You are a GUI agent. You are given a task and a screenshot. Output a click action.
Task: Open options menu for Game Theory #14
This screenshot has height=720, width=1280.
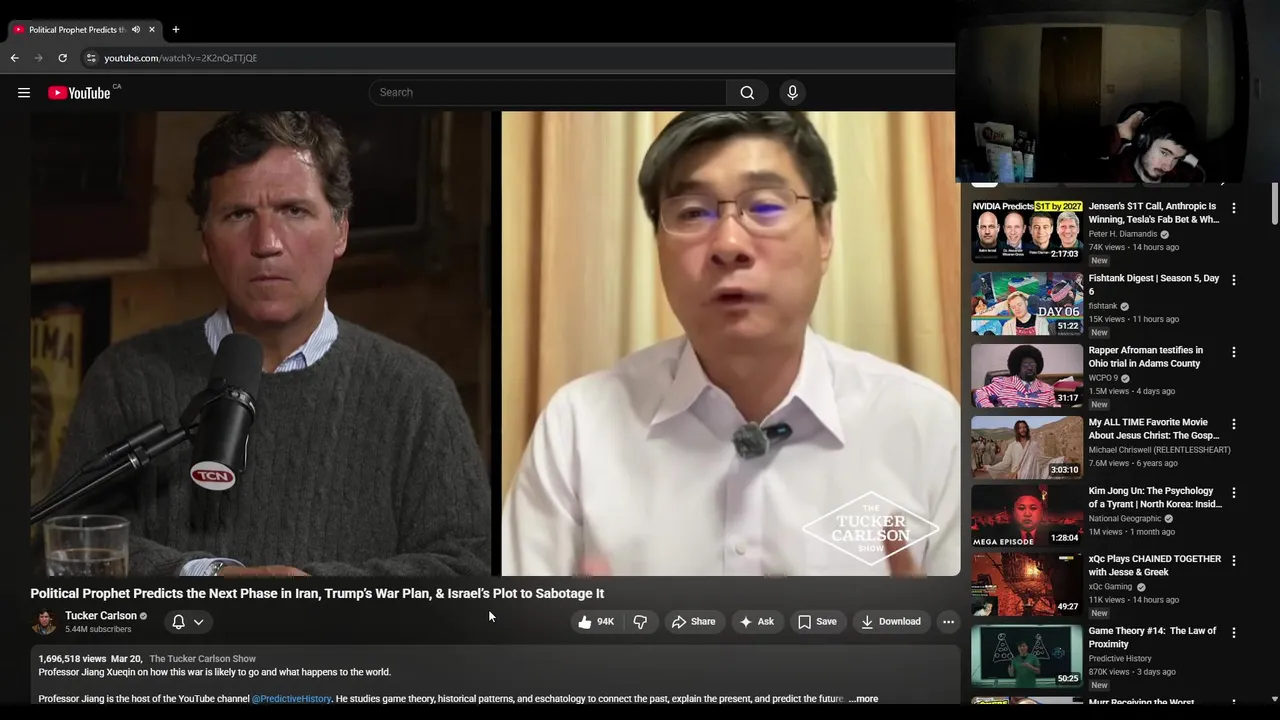click(1234, 633)
